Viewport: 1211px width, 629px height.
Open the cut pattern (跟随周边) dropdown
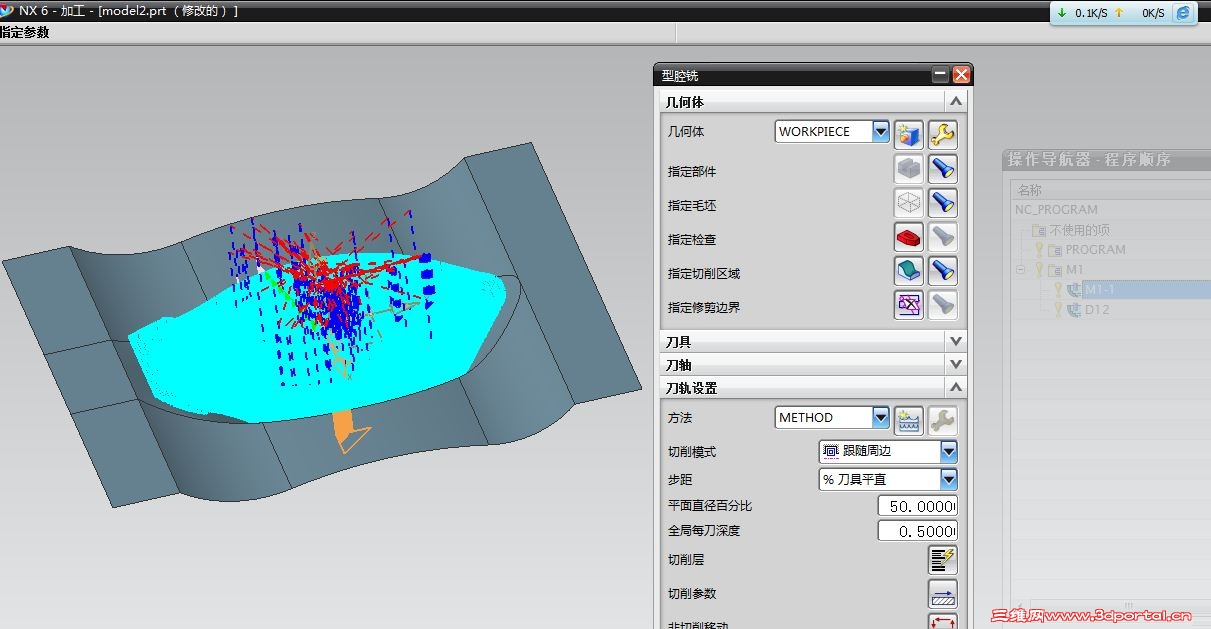pyautogui.click(x=948, y=452)
